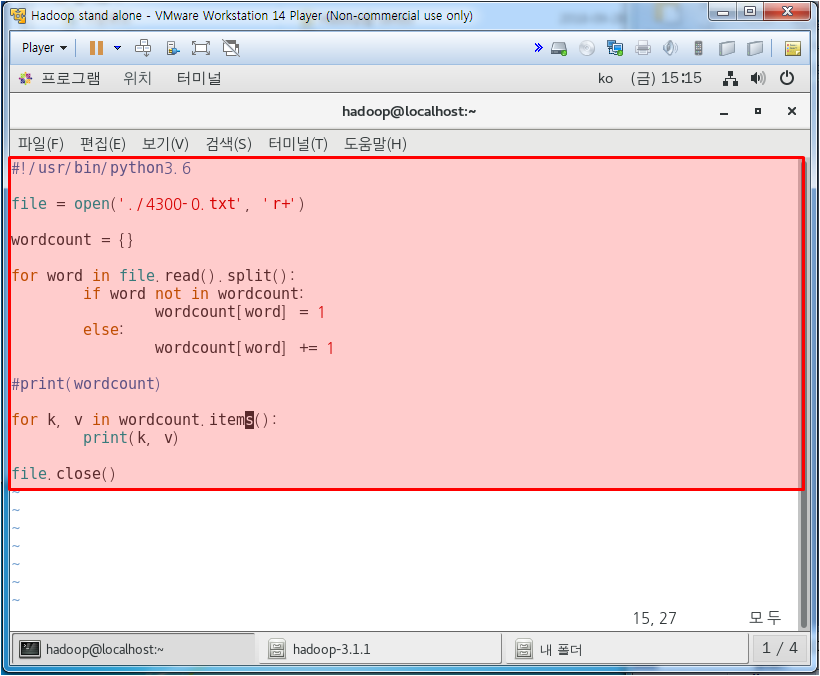Open the 검색(S) menu
Screen dimensions: 820x676
tap(229, 144)
